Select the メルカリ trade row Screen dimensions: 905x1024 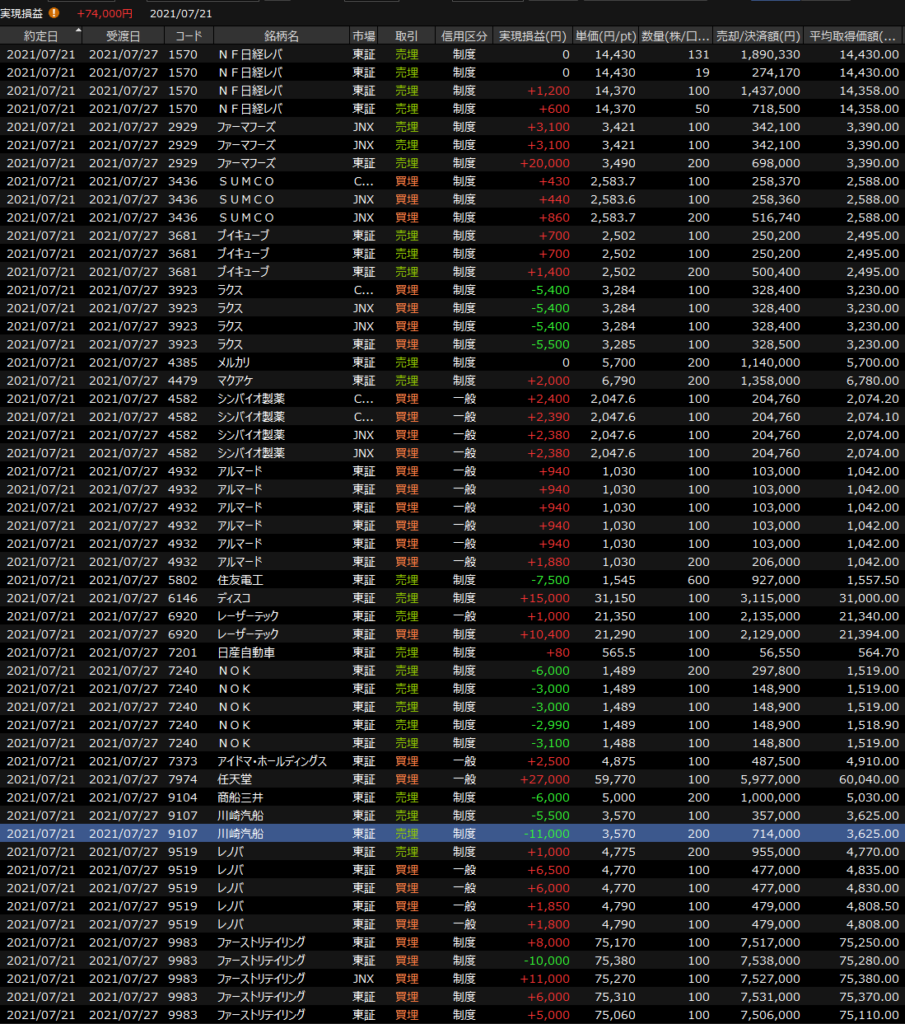click(x=452, y=362)
